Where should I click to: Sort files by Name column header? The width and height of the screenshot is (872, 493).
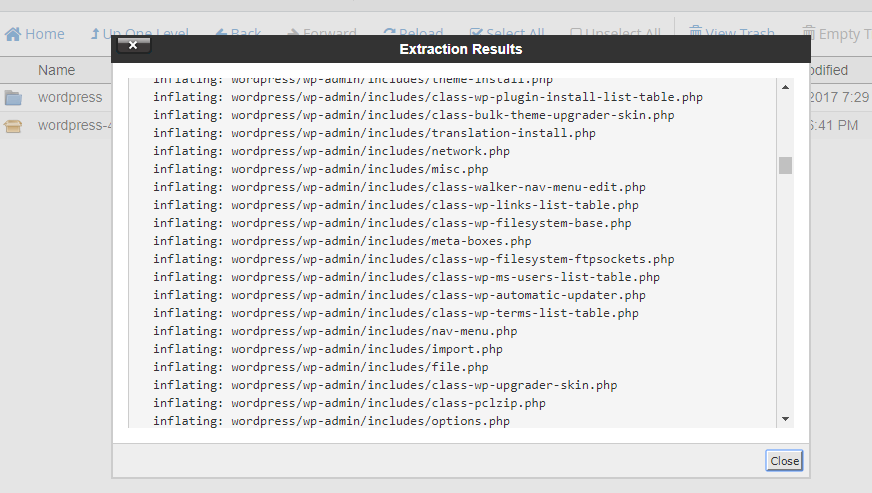tap(57, 70)
